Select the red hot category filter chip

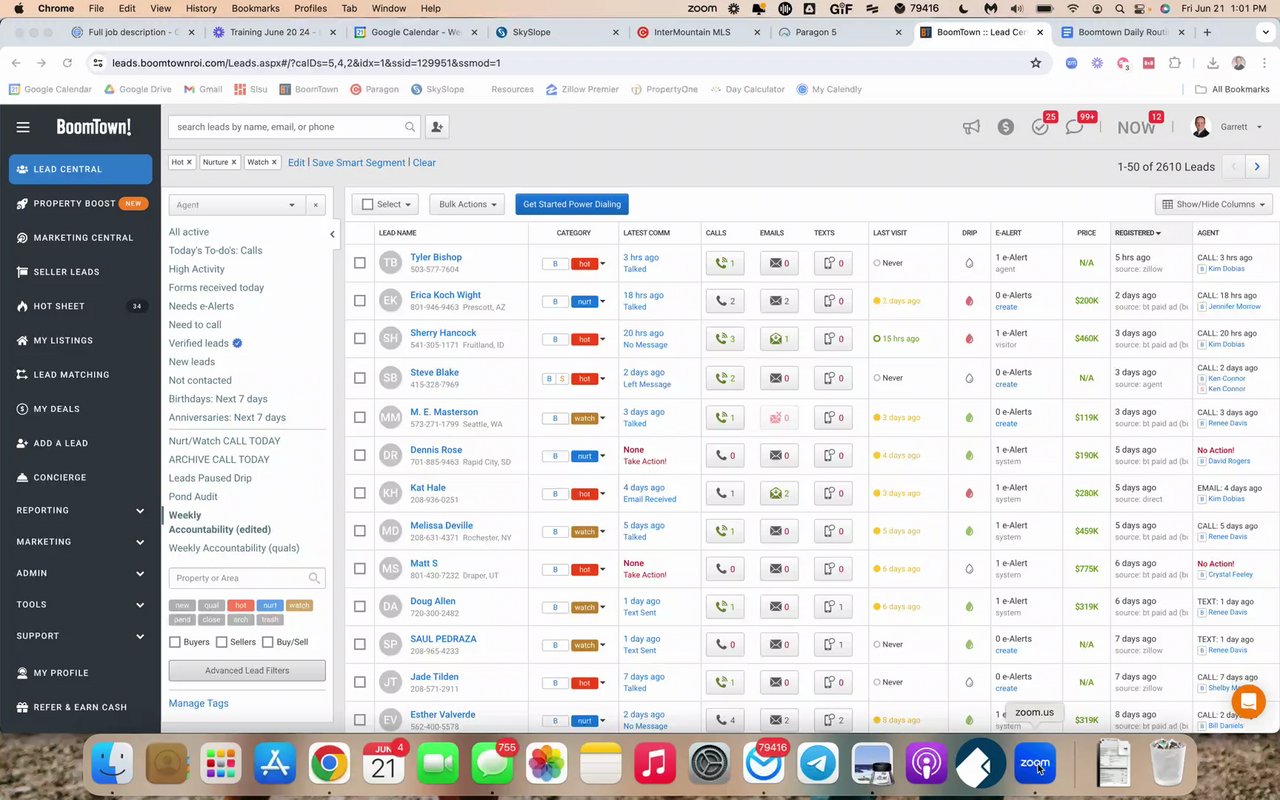coord(240,605)
